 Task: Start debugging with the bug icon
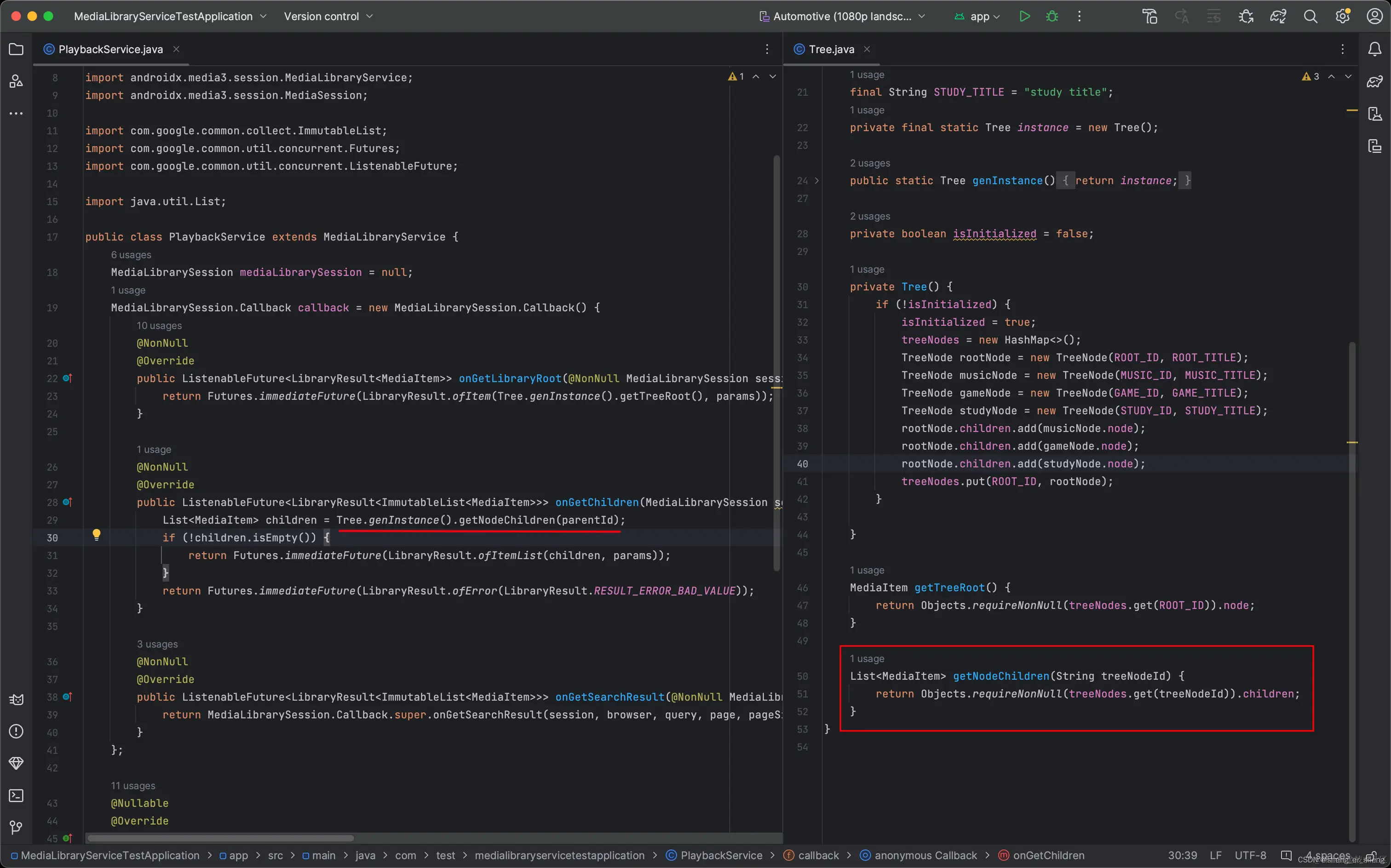(x=1052, y=16)
